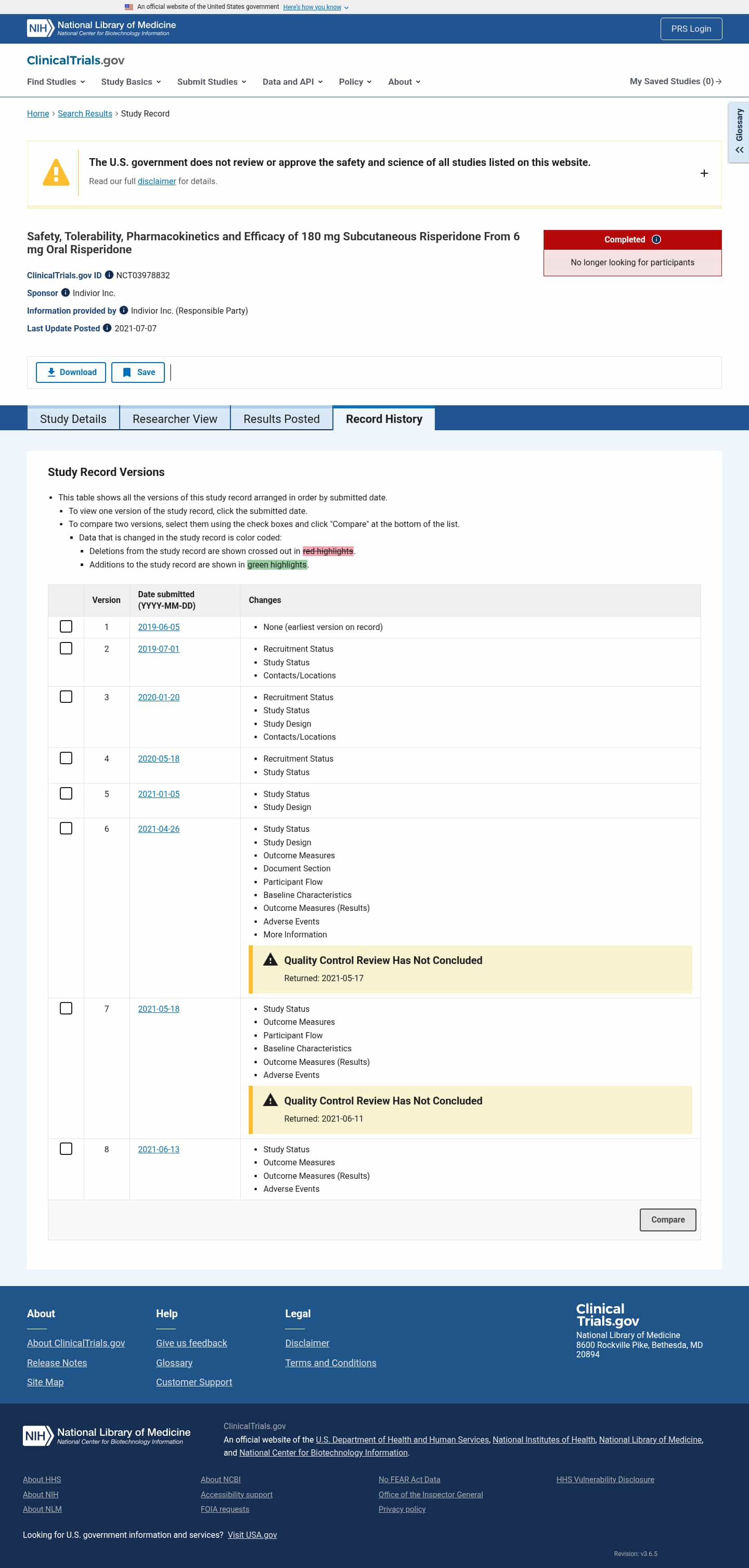This screenshot has width=749, height=1568.
Task: Click the Download button
Action: [71, 372]
